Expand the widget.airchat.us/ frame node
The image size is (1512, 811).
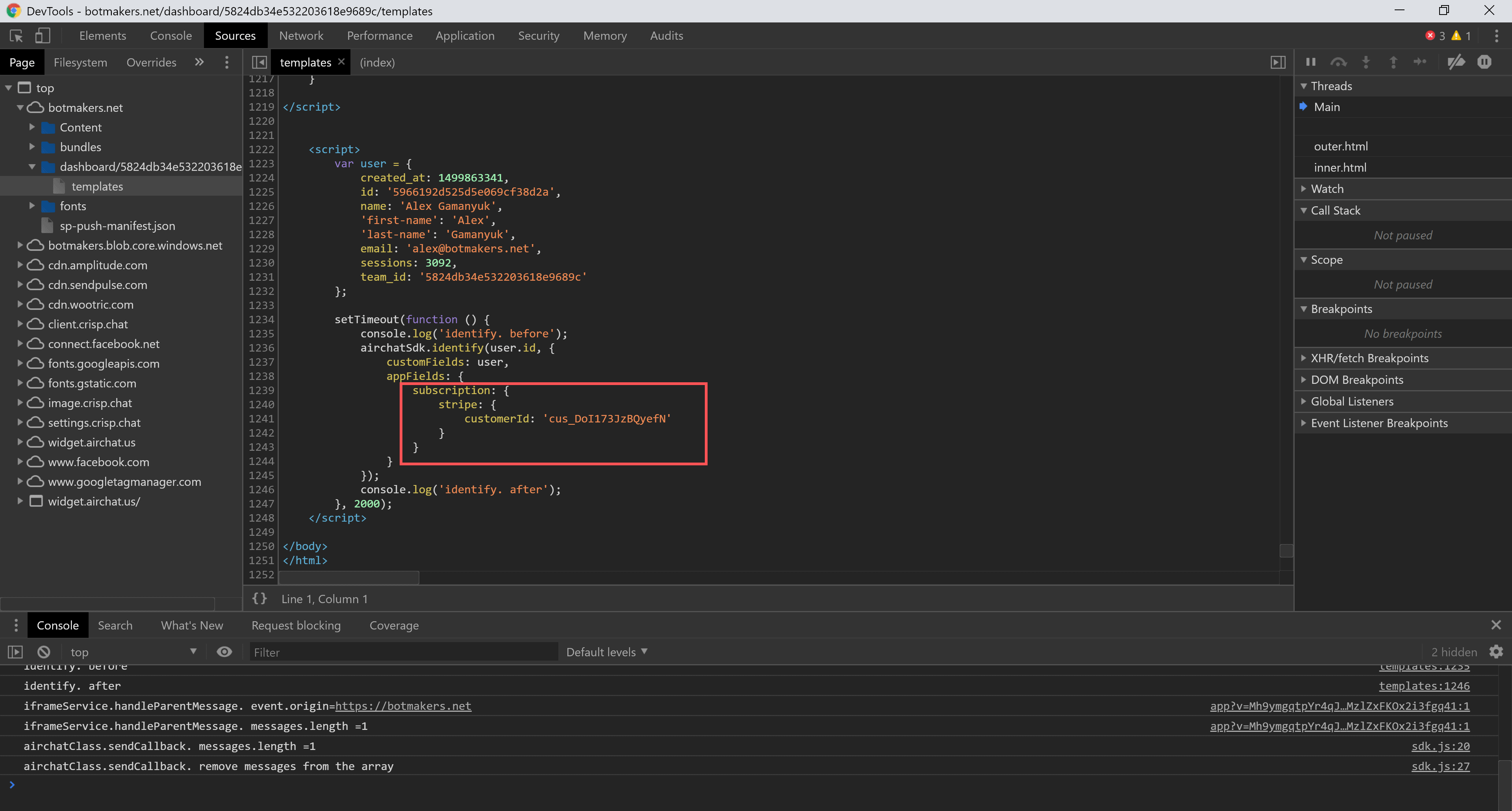20,501
